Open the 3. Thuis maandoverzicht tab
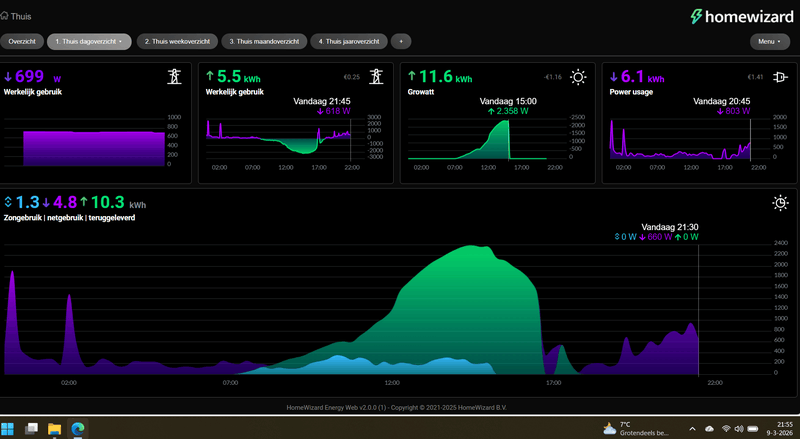 tap(262, 42)
